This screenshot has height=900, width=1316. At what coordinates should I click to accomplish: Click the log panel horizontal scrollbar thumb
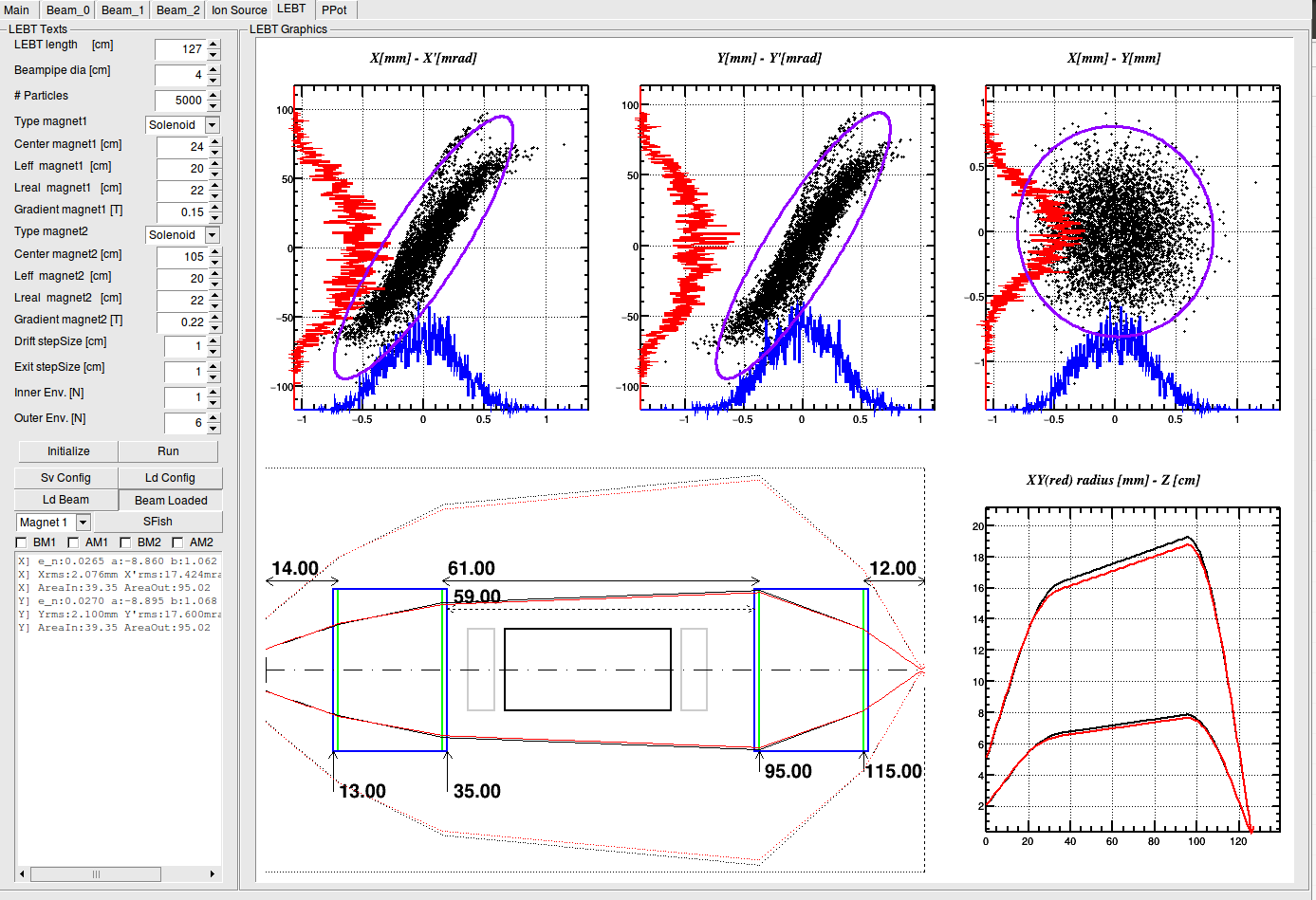pyautogui.click(x=95, y=874)
